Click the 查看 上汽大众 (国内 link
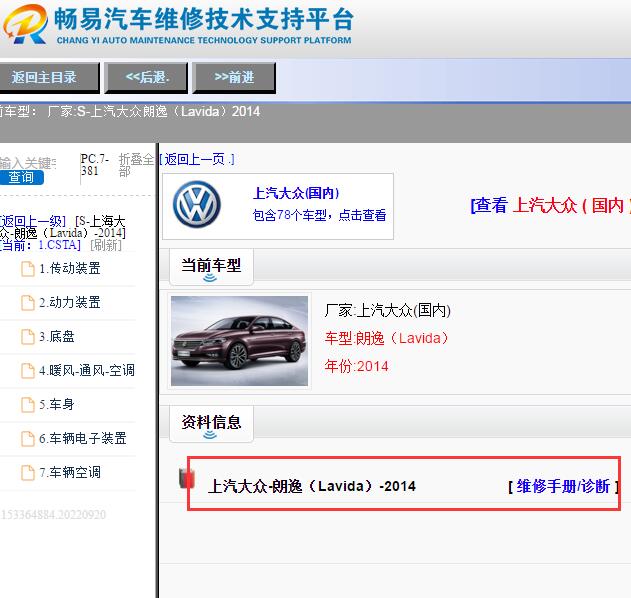 550,206
